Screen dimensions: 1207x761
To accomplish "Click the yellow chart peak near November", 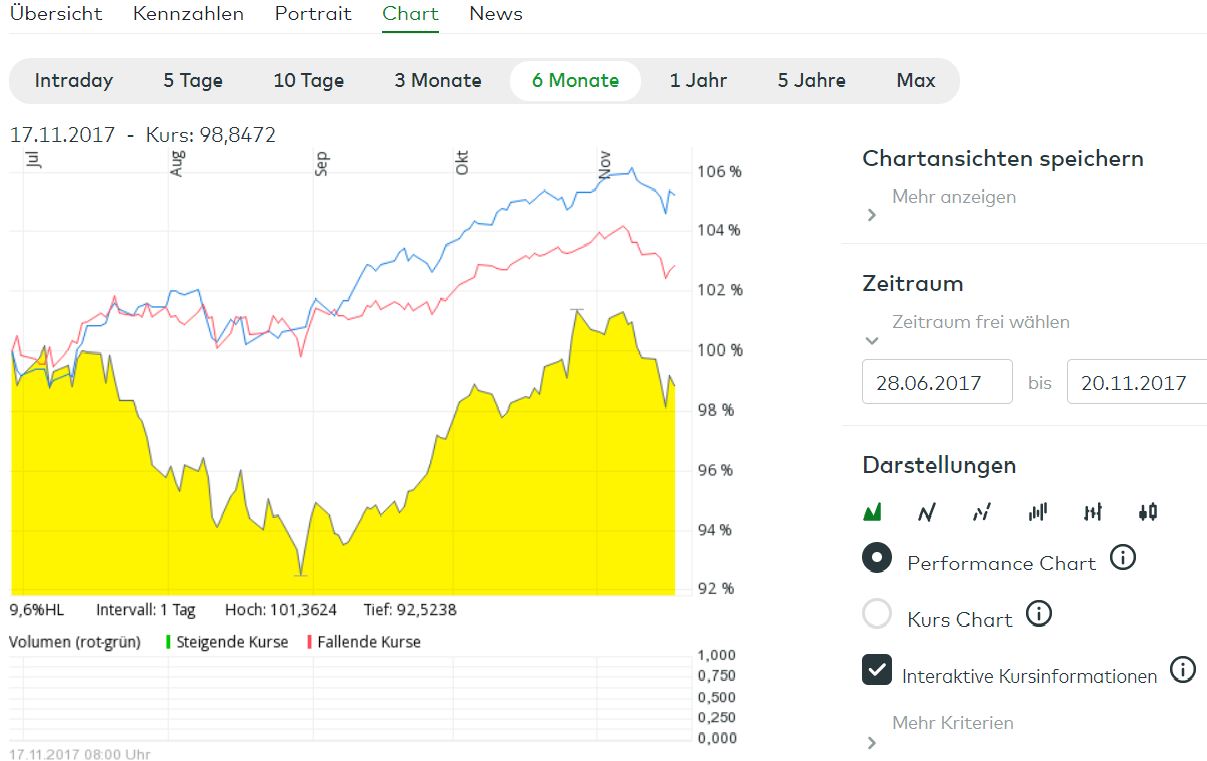I will pyautogui.click(x=576, y=313).
